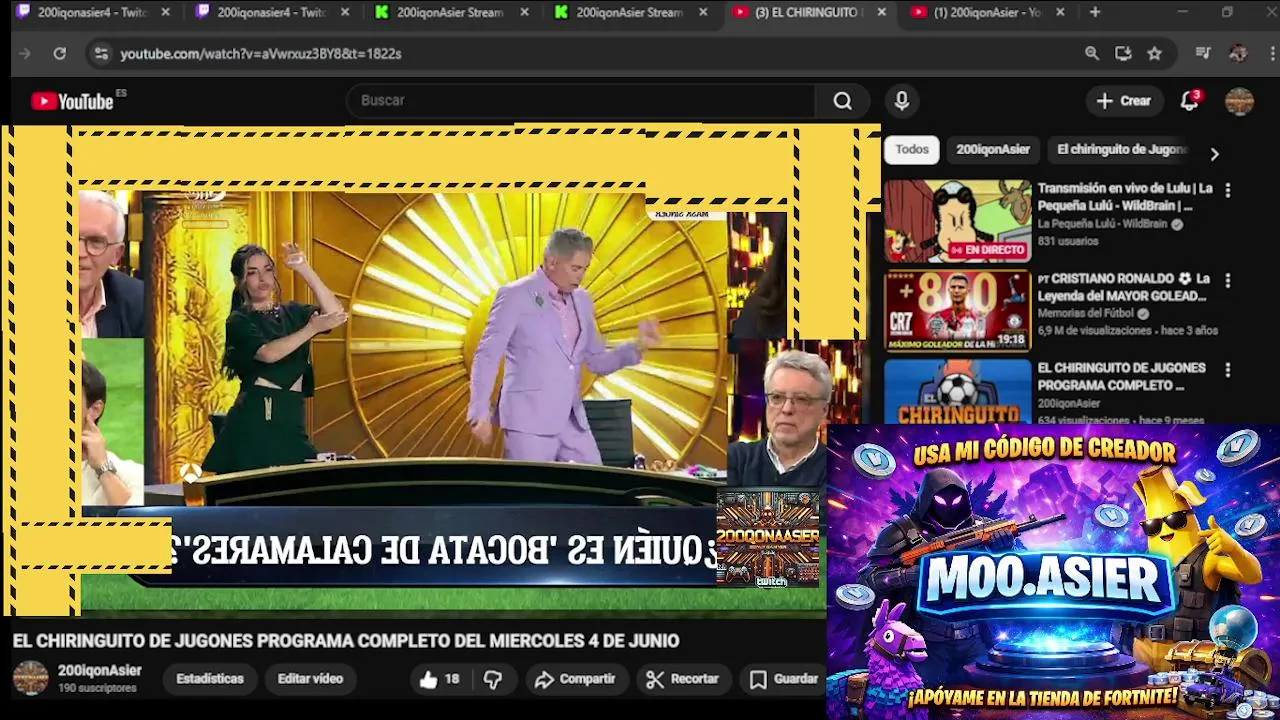1280x720 pixels.
Task: Click the YouTube logo home link
Action: (x=72, y=101)
